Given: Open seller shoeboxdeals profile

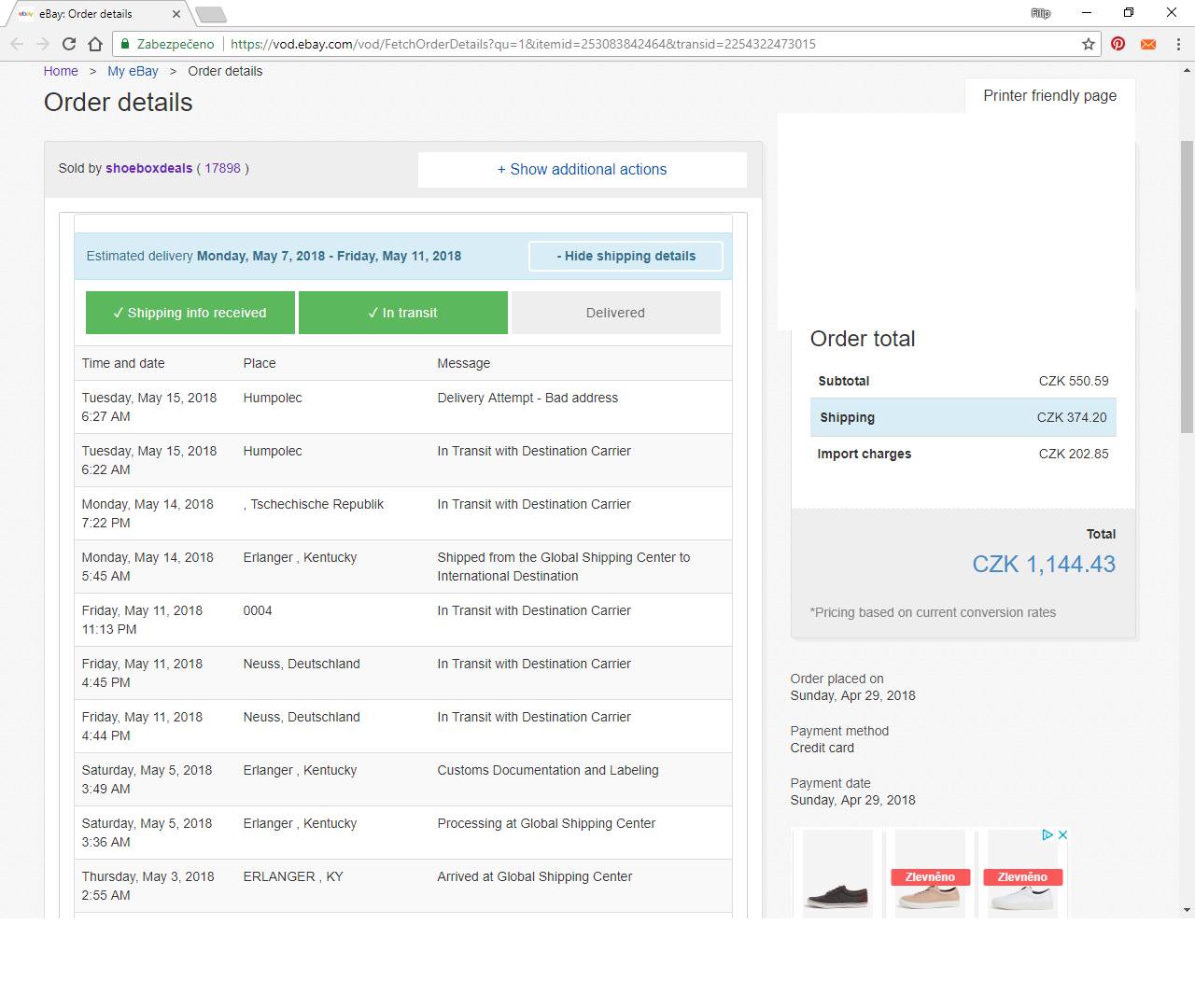Looking at the screenshot, I should coord(148,168).
